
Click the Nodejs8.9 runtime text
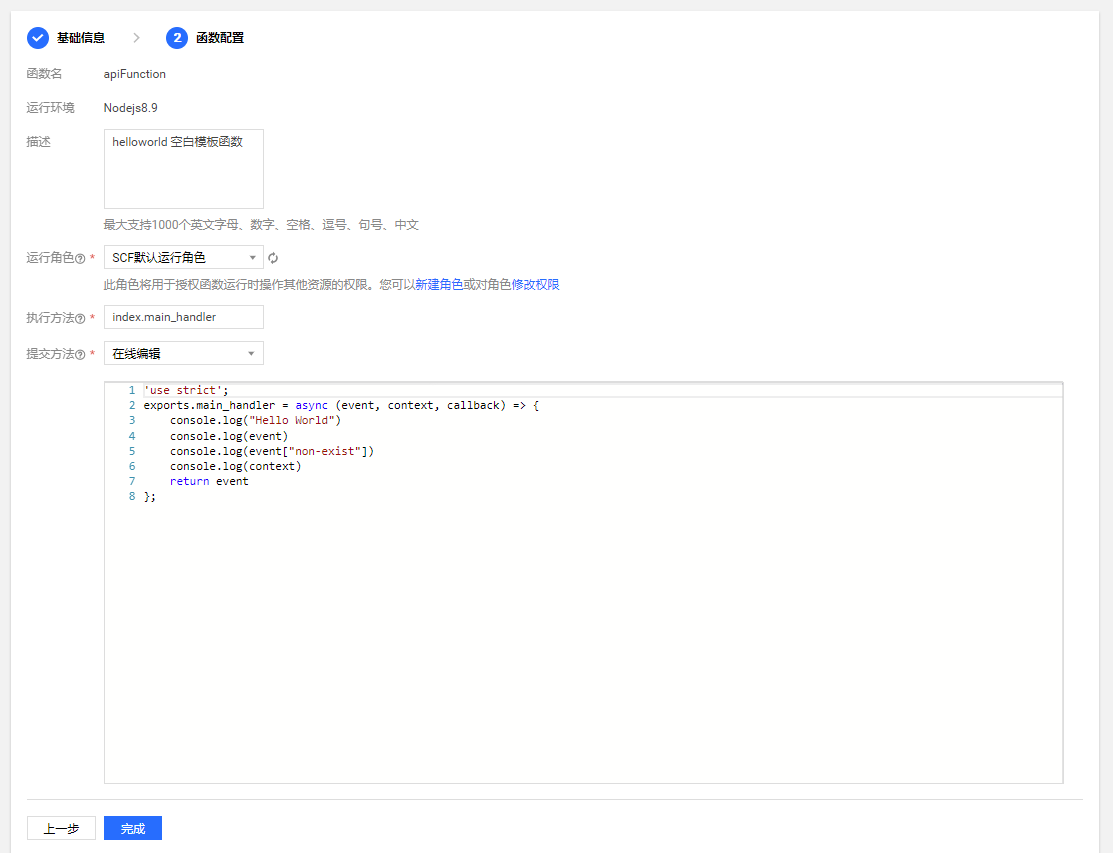131,108
